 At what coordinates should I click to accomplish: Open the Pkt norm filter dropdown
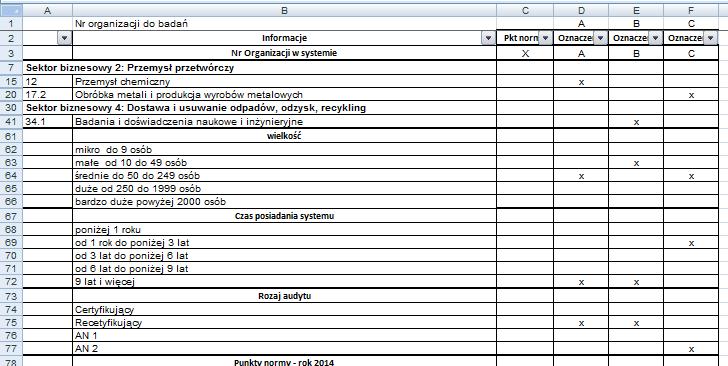(x=545, y=38)
